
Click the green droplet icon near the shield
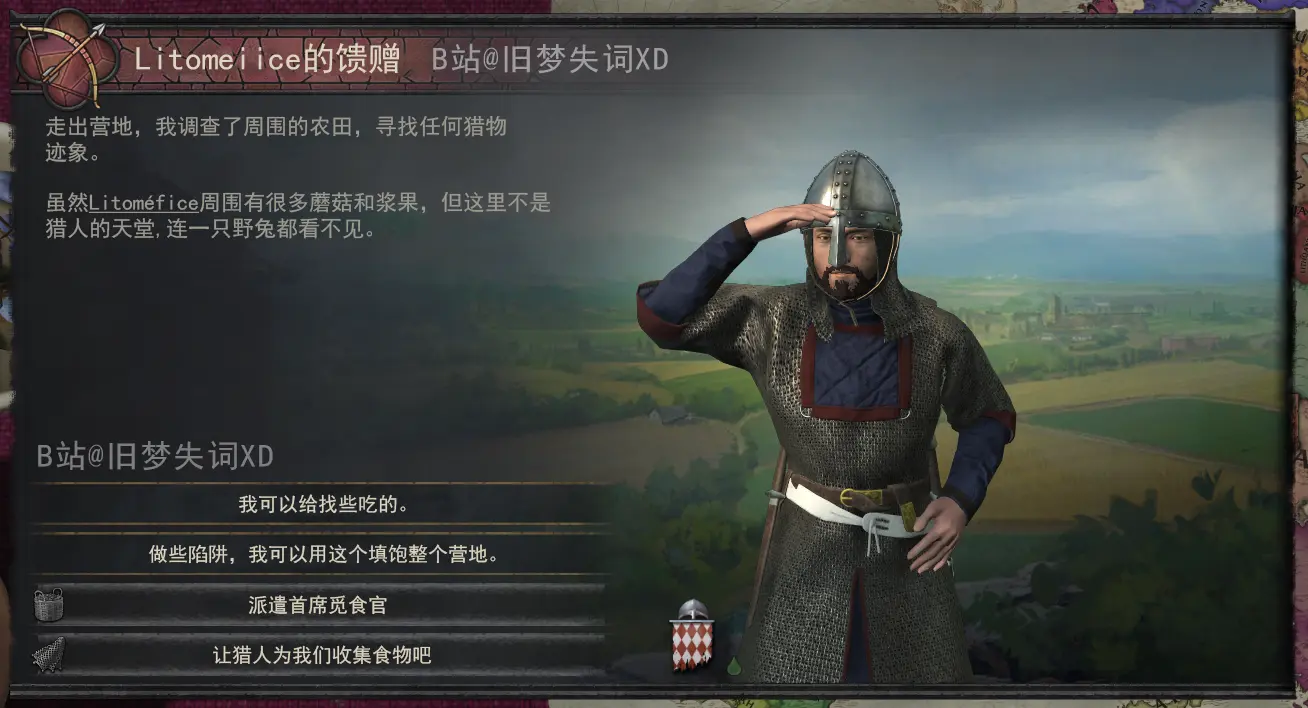pyautogui.click(x=734, y=665)
